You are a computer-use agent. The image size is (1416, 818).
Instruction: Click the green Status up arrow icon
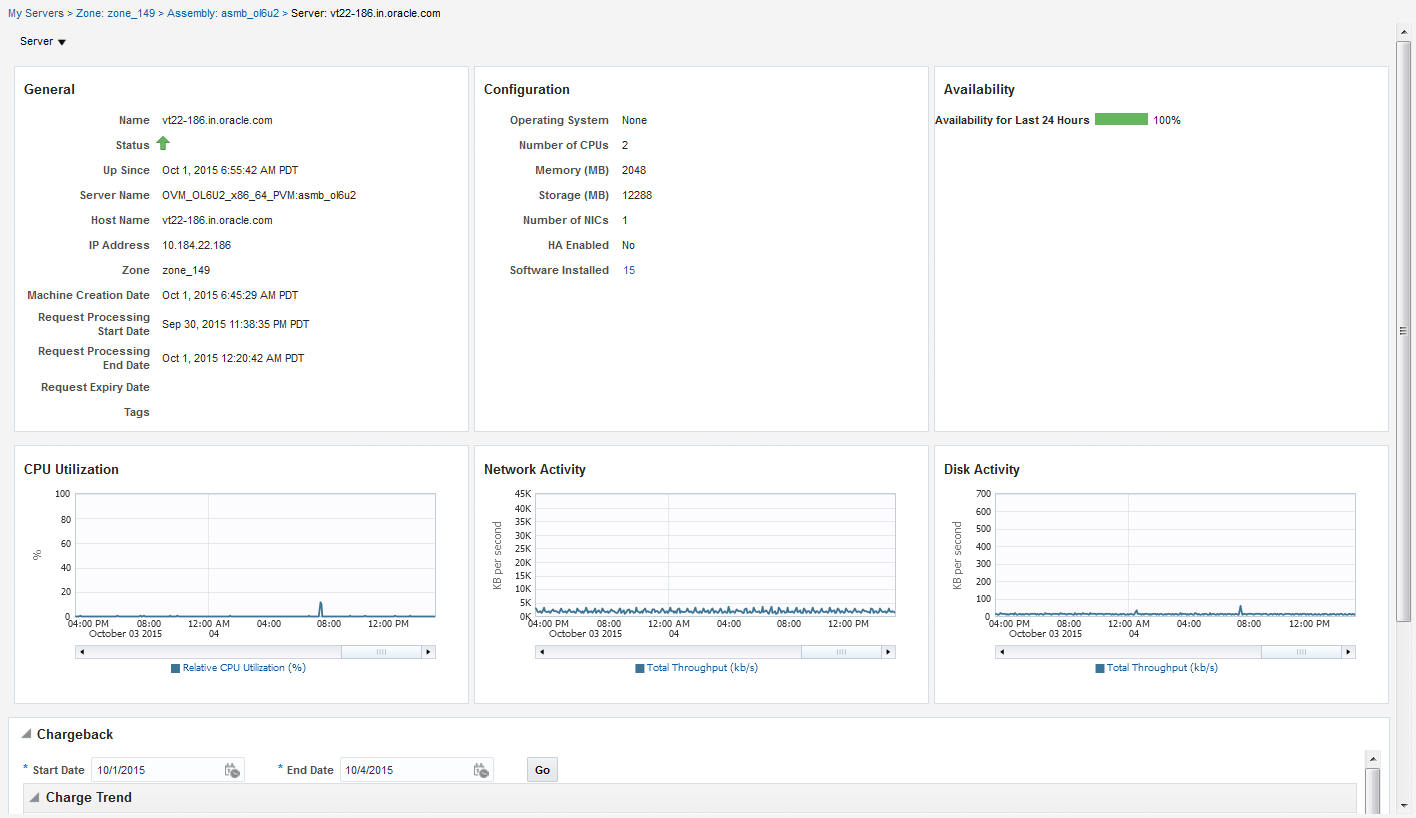coord(163,144)
